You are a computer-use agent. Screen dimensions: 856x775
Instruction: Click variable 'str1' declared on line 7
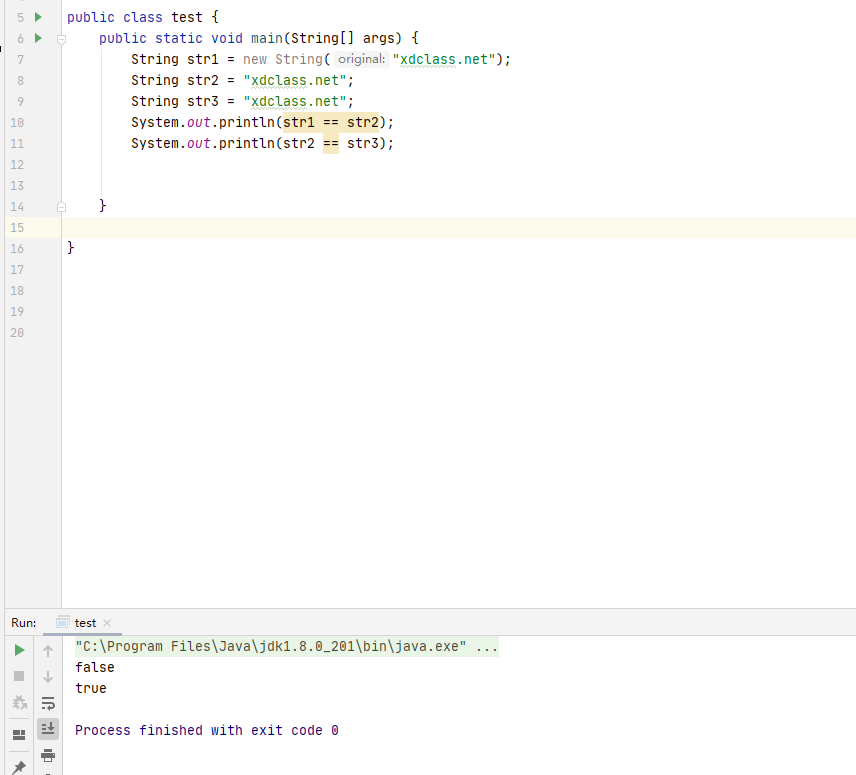click(203, 59)
